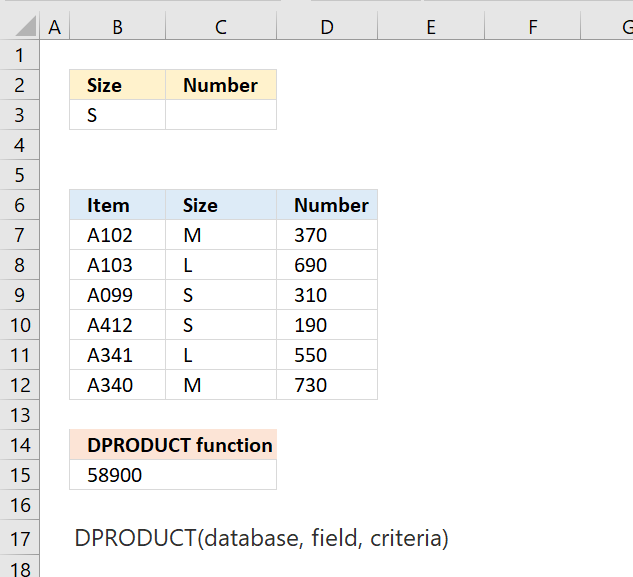Select row 4 header
Screen dimensions: 633x577
point(19,145)
